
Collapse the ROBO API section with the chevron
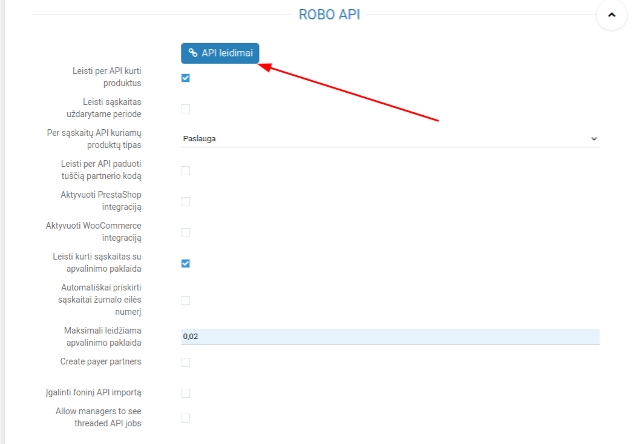(612, 15)
